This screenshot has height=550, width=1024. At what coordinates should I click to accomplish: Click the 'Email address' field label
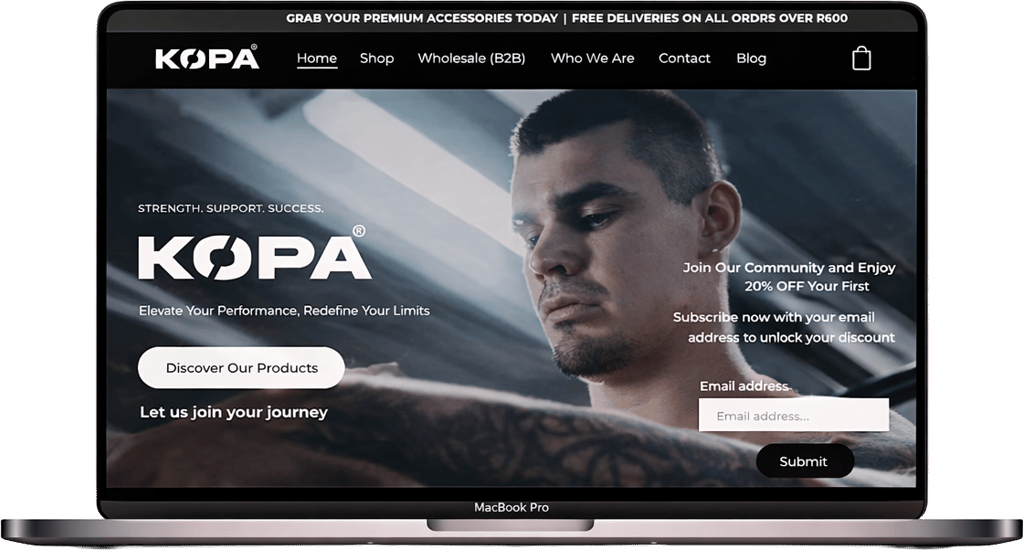(744, 386)
